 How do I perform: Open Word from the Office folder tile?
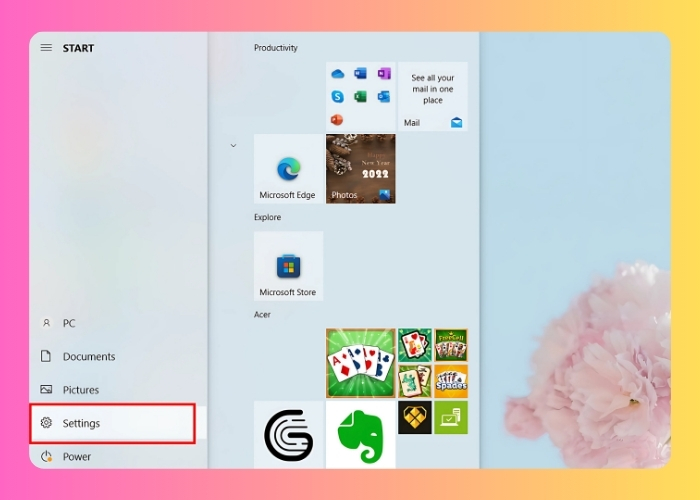pos(360,74)
